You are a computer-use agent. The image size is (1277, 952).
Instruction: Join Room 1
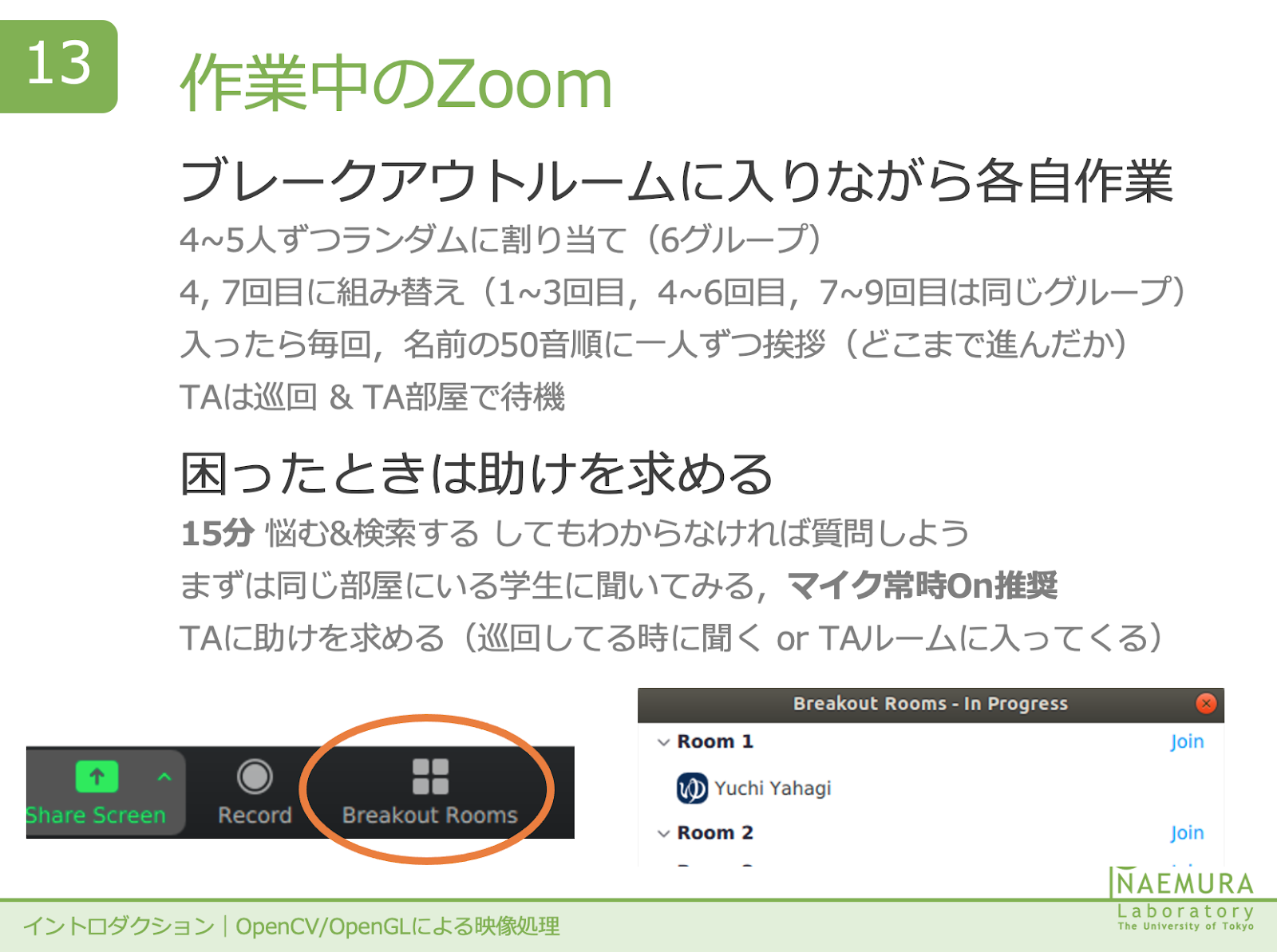pos(1187,741)
